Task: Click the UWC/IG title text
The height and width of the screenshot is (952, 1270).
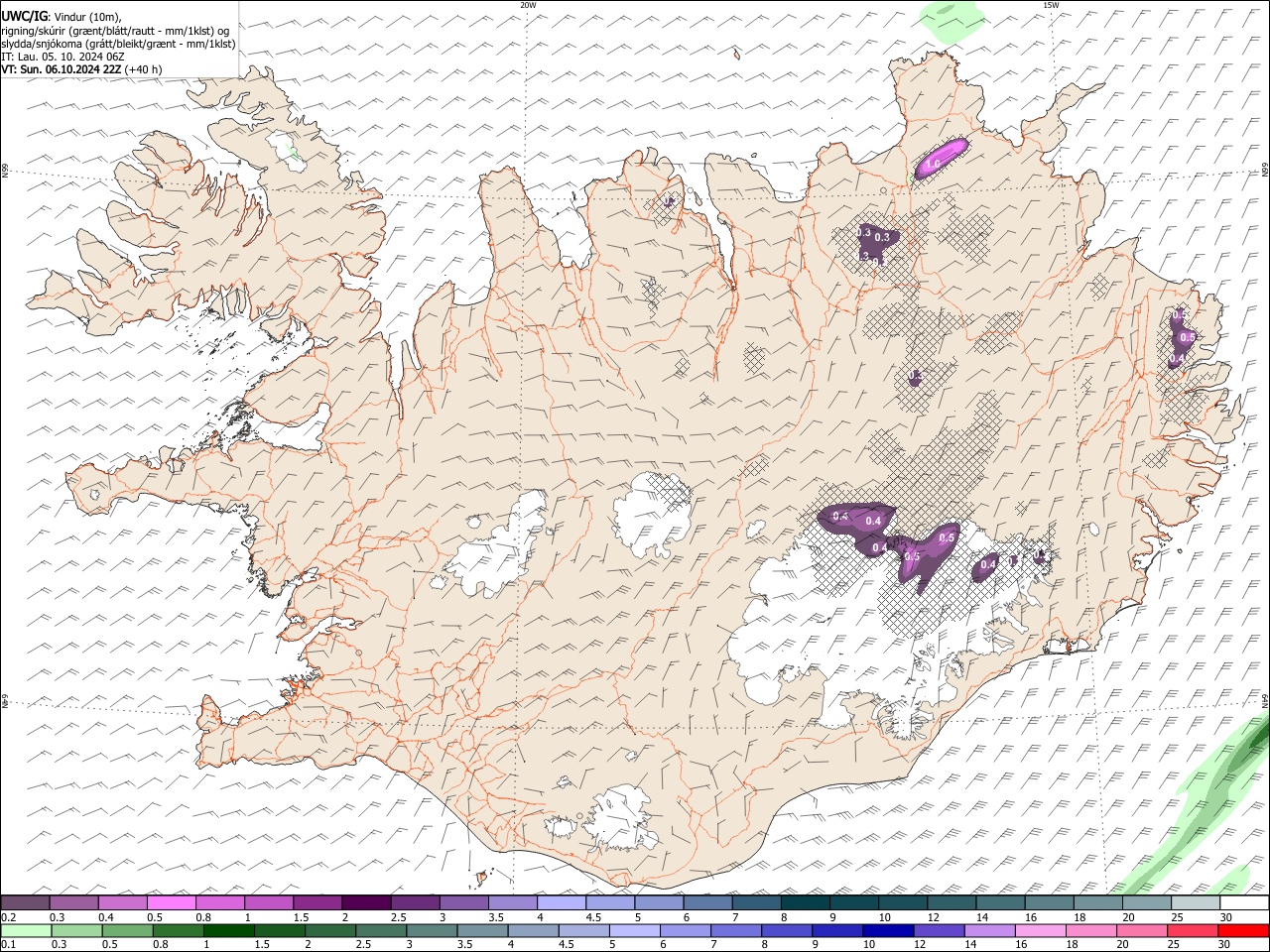Action: coord(24,16)
